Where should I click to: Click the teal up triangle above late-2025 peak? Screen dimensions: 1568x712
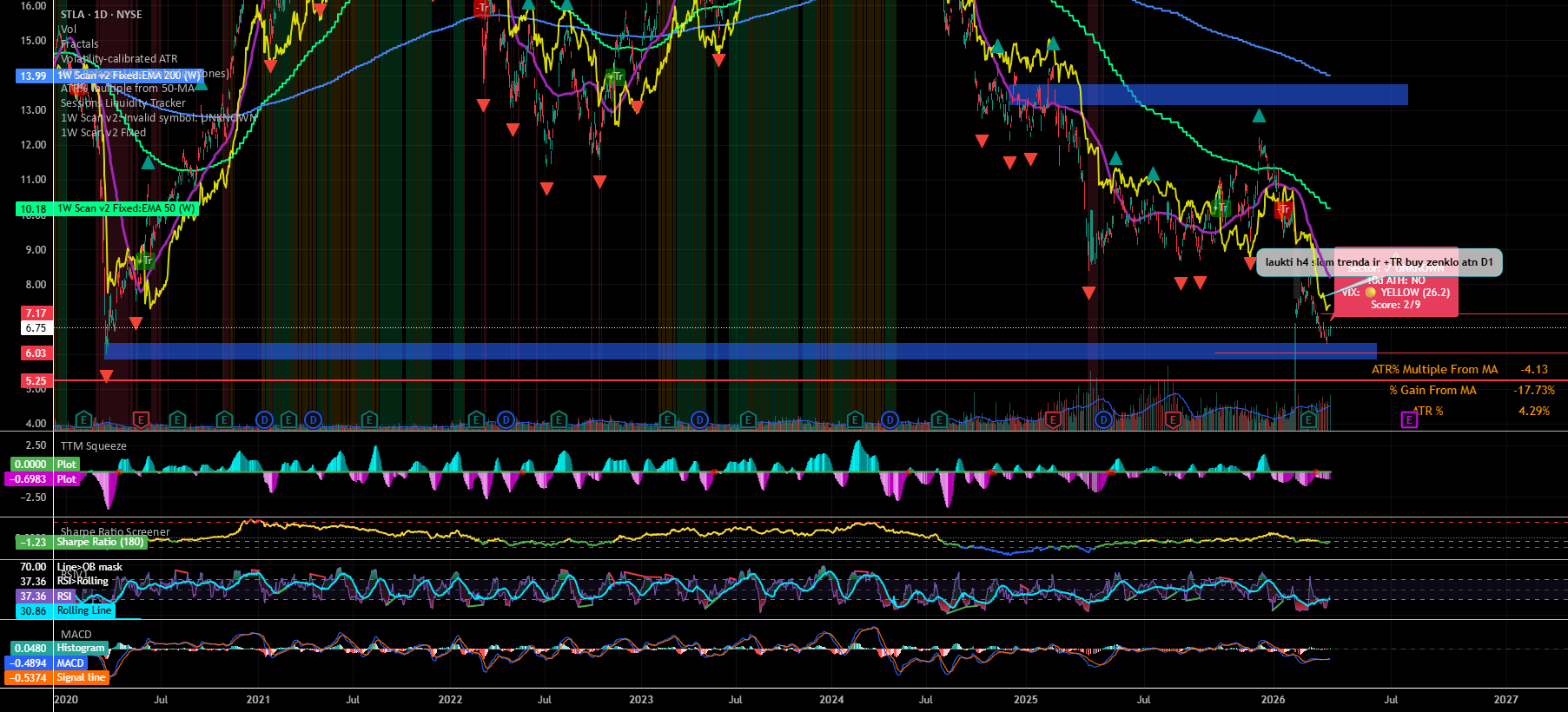pos(1259,115)
